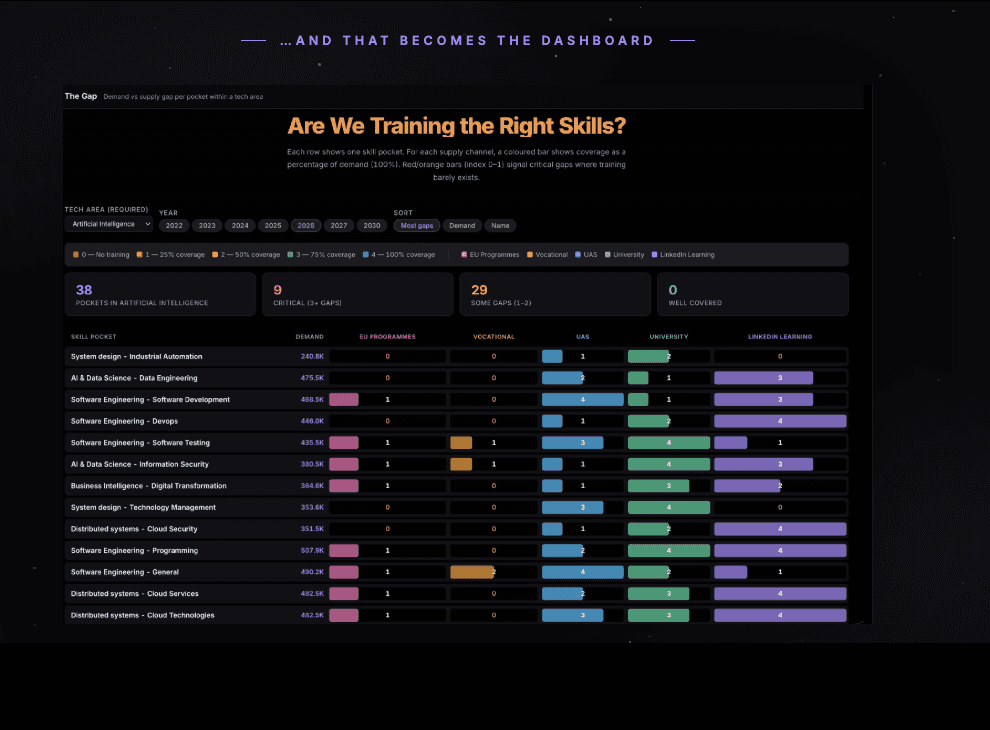Select the System design - Industrial Automation row

point(456,356)
